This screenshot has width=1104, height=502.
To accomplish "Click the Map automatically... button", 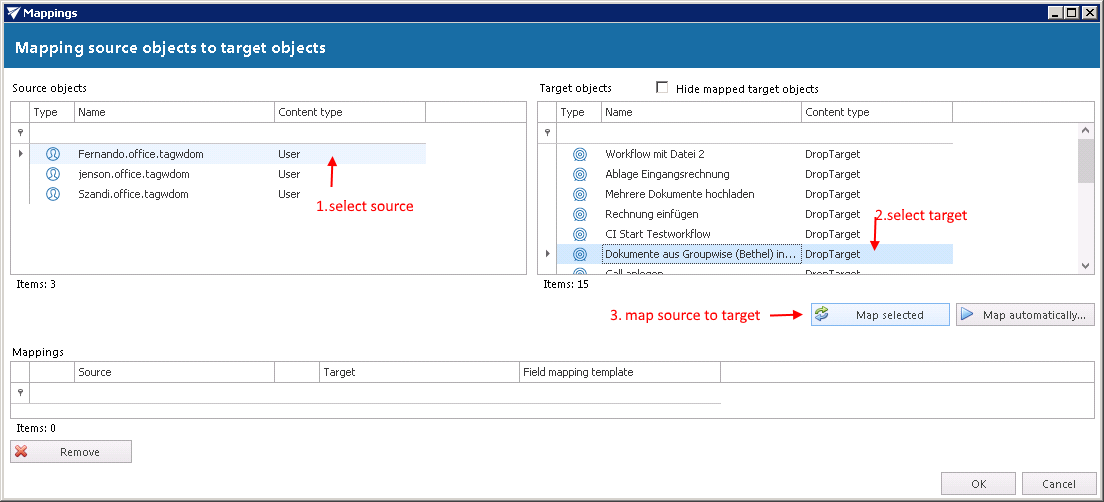I will pos(1025,315).
